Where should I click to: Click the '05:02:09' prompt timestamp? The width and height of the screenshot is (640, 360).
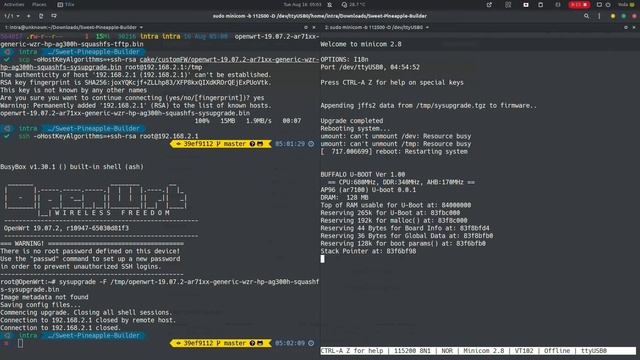point(290,343)
